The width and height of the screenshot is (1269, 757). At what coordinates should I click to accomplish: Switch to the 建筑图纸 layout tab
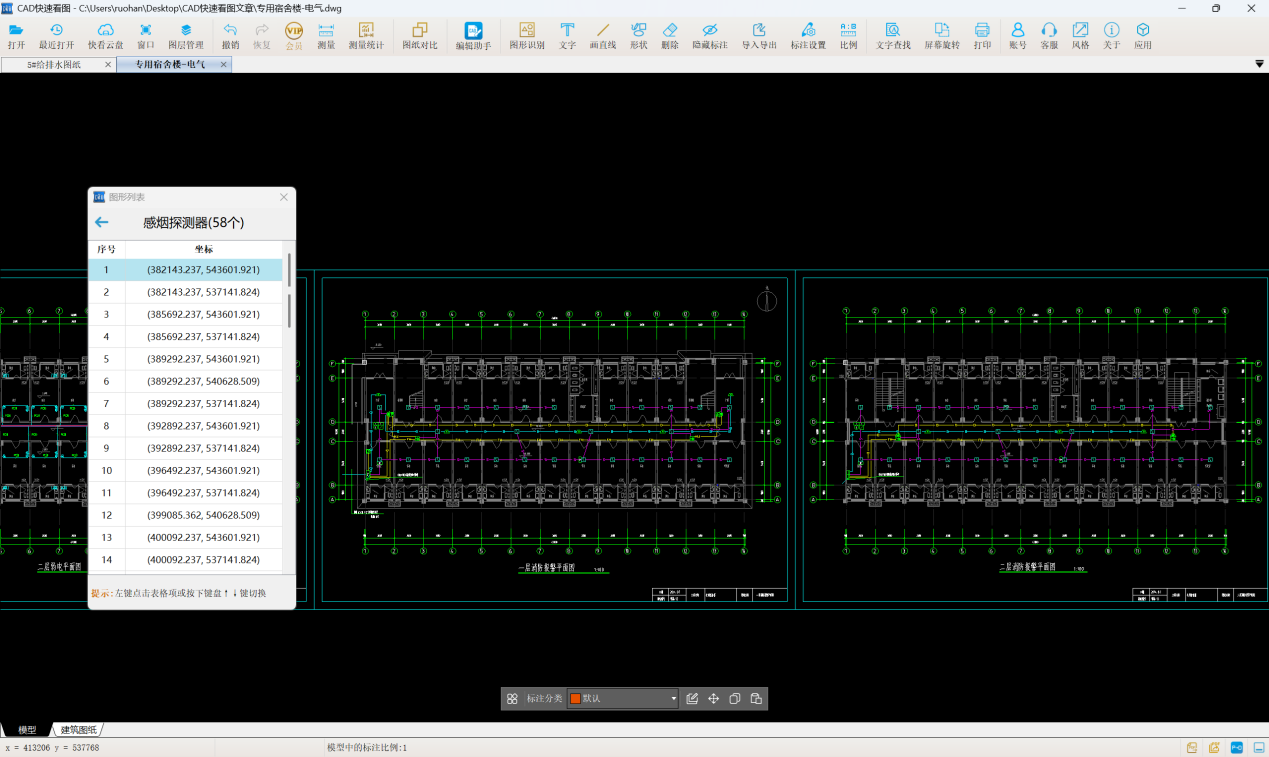pyautogui.click(x=79, y=730)
